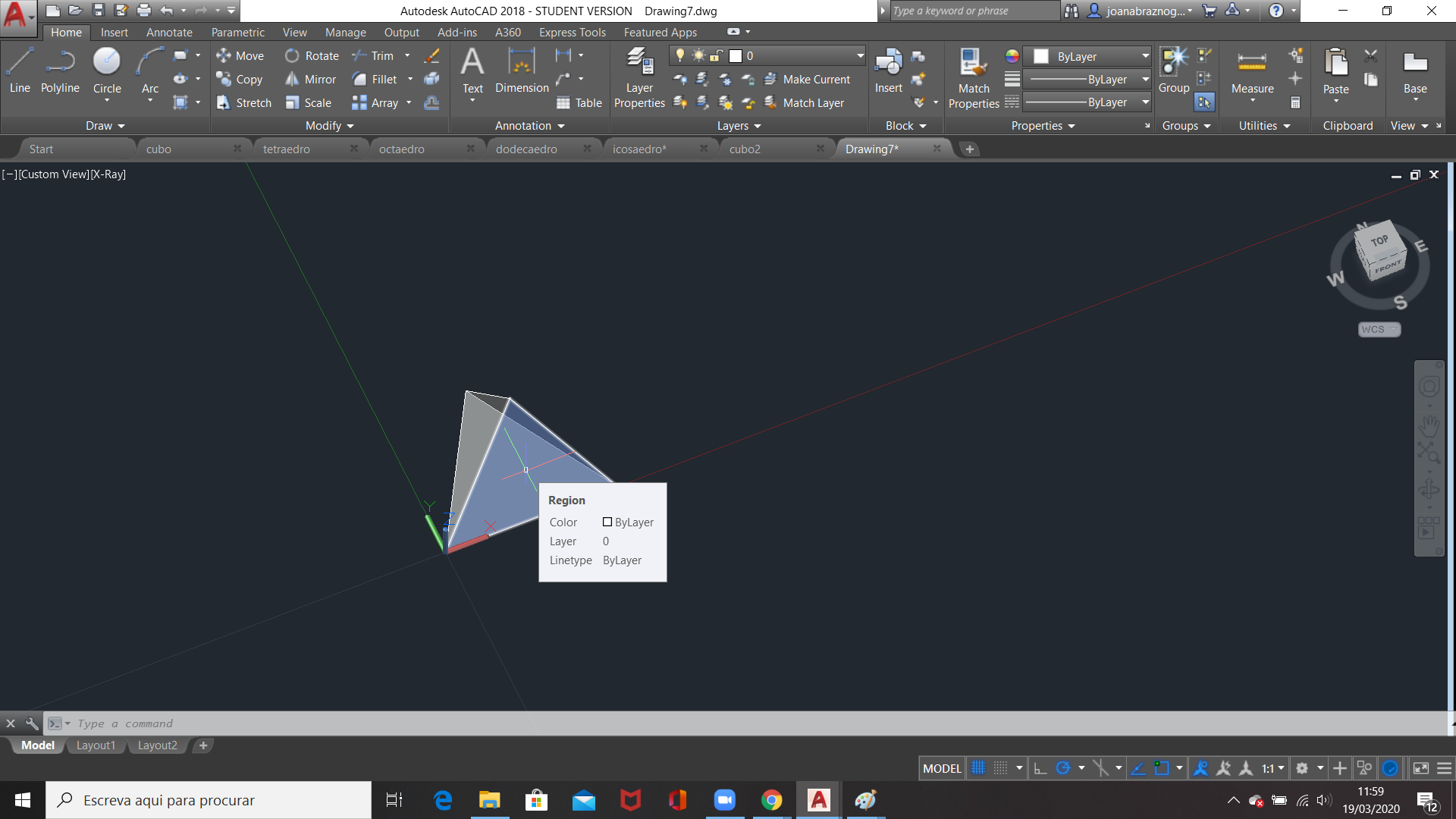This screenshot has width=1456, height=819.
Task: Open the Annotate ribbon tab
Action: tap(169, 32)
